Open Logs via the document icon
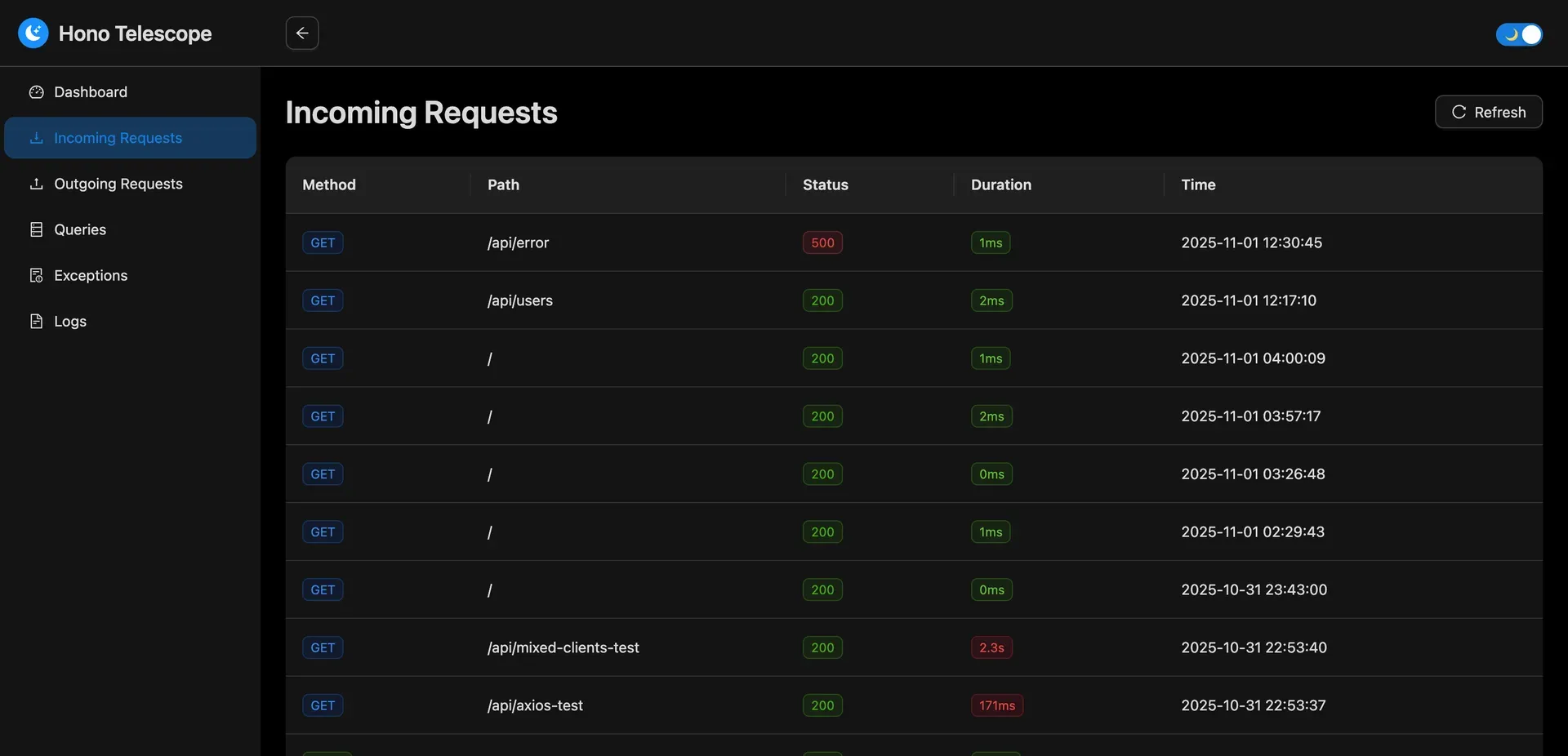This screenshot has height=756, width=1568. pyautogui.click(x=36, y=321)
